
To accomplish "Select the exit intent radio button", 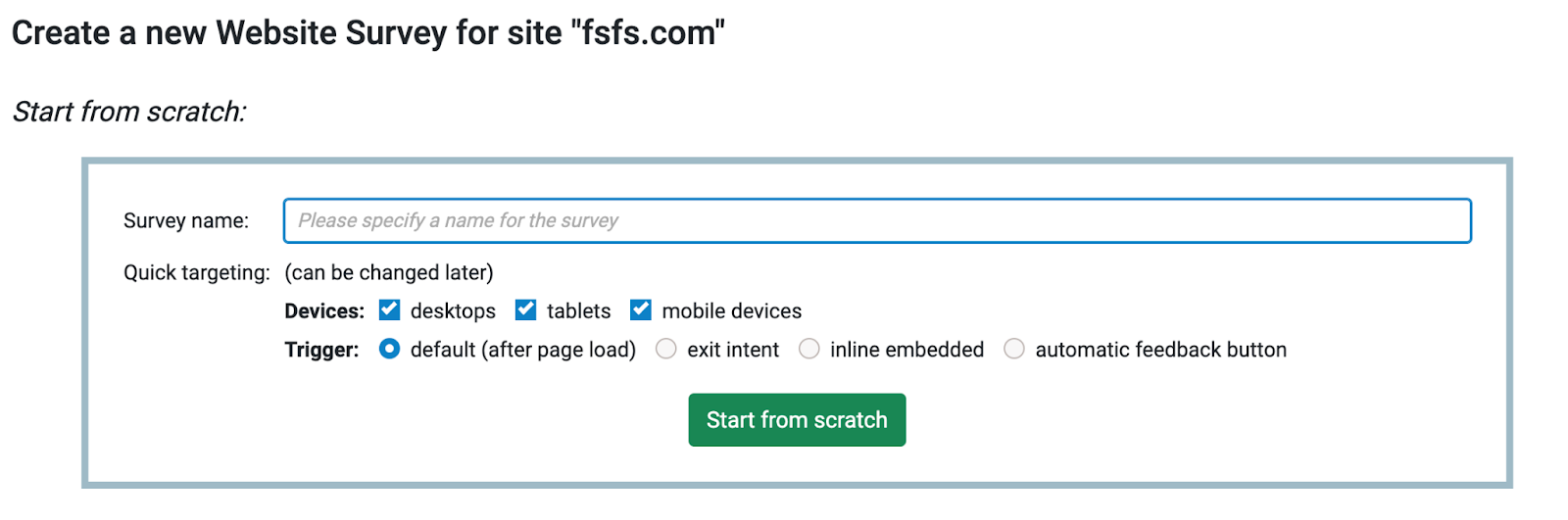I will coord(666,350).
